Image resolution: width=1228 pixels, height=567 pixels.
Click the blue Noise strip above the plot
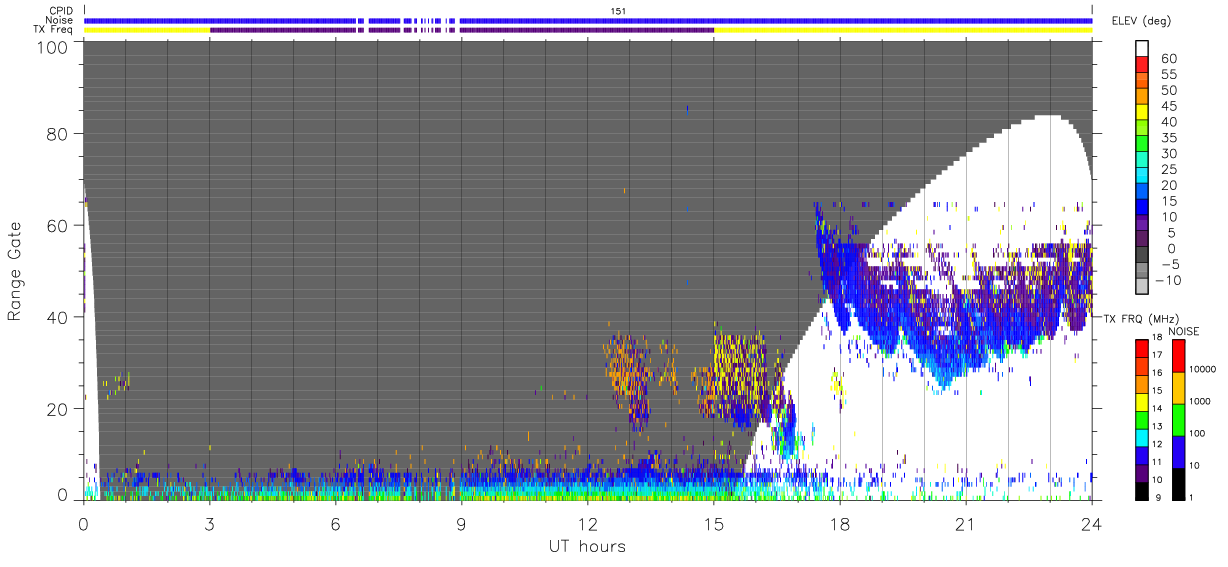coord(588,20)
